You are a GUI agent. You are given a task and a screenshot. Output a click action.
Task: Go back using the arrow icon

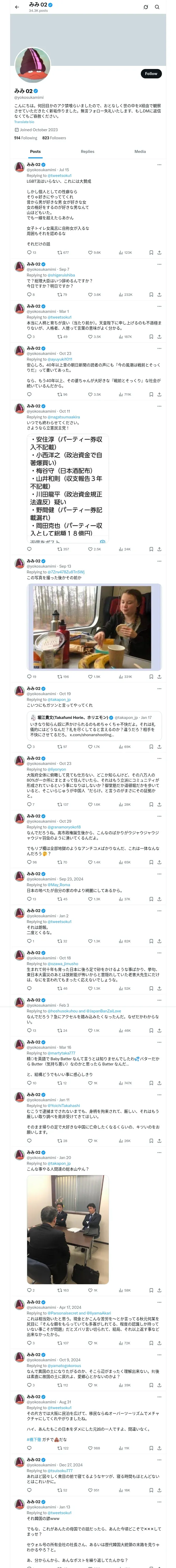click(17, 7)
